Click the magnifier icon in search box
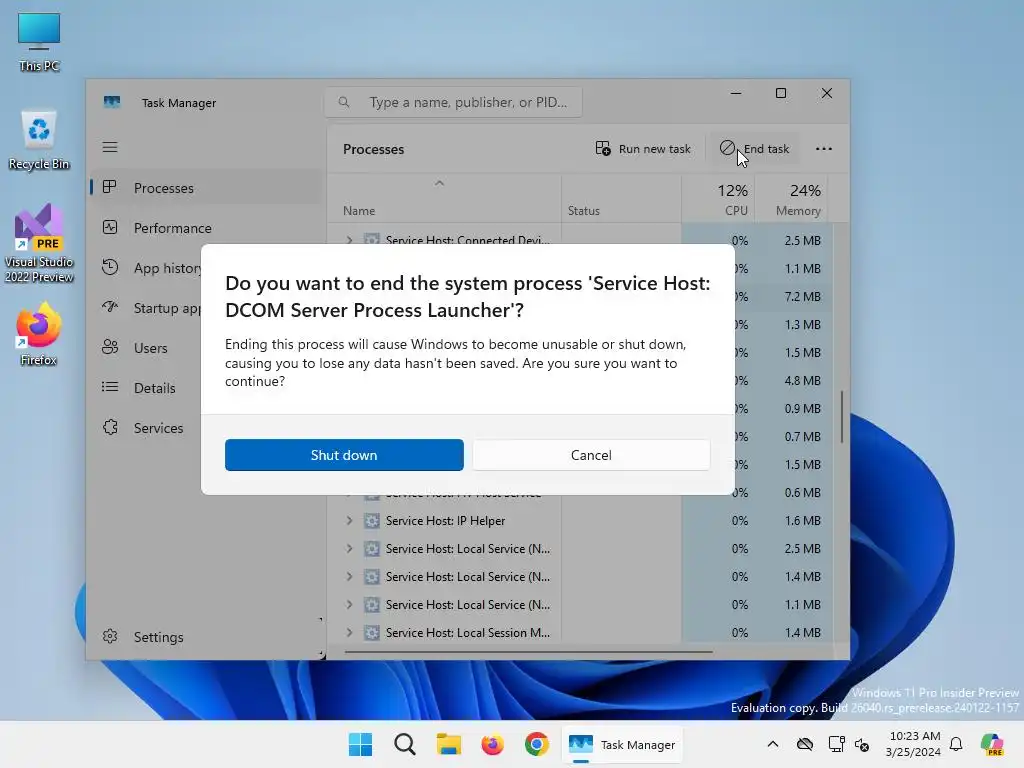This screenshot has height=768, width=1024. point(344,103)
